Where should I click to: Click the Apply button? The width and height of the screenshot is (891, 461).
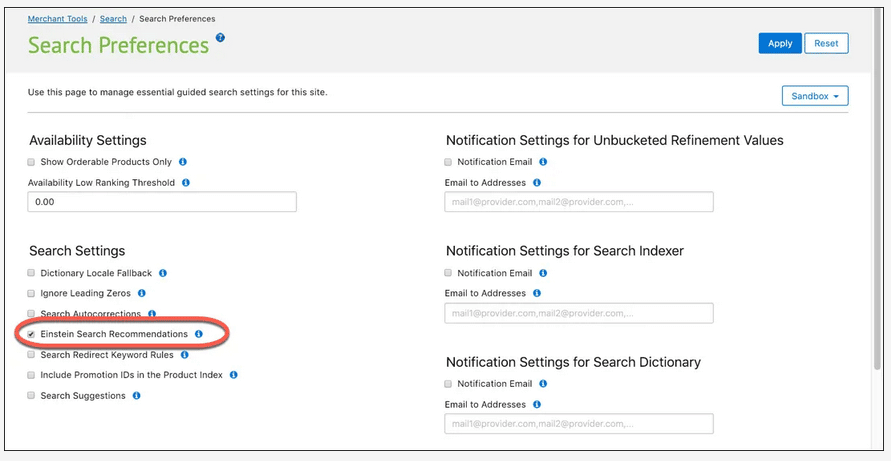click(780, 43)
